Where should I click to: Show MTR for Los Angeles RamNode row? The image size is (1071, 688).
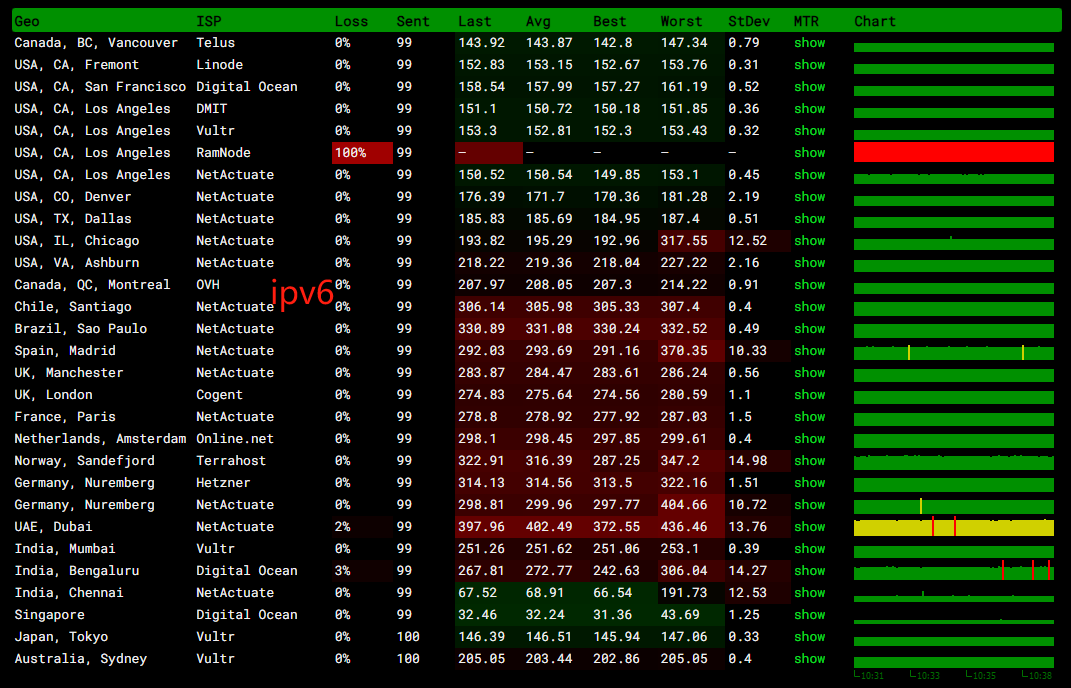point(809,152)
